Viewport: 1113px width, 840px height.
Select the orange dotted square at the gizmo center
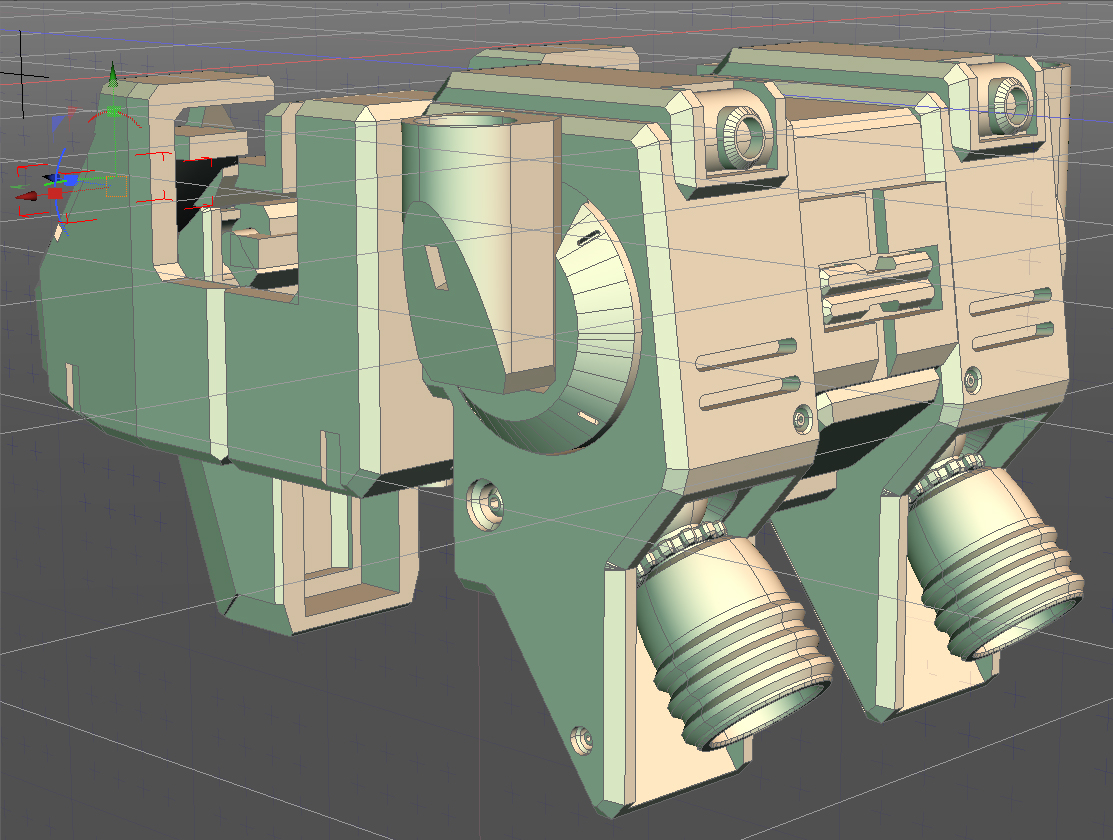116,188
